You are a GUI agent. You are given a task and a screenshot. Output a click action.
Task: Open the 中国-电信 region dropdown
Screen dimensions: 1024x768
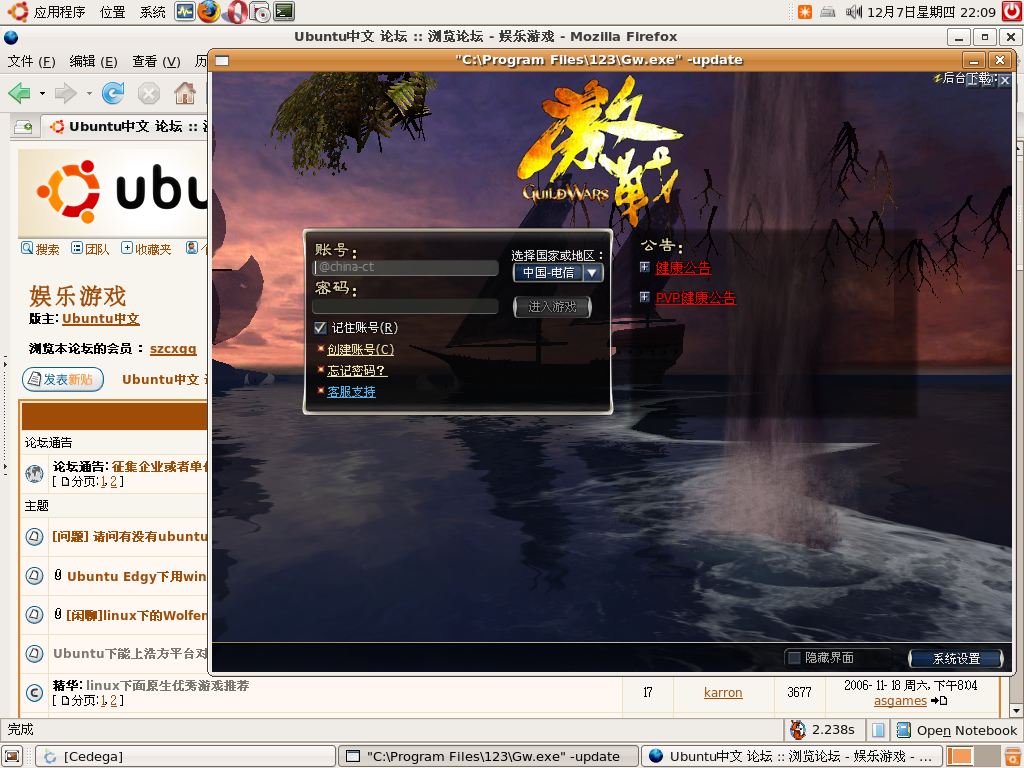point(558,272)
